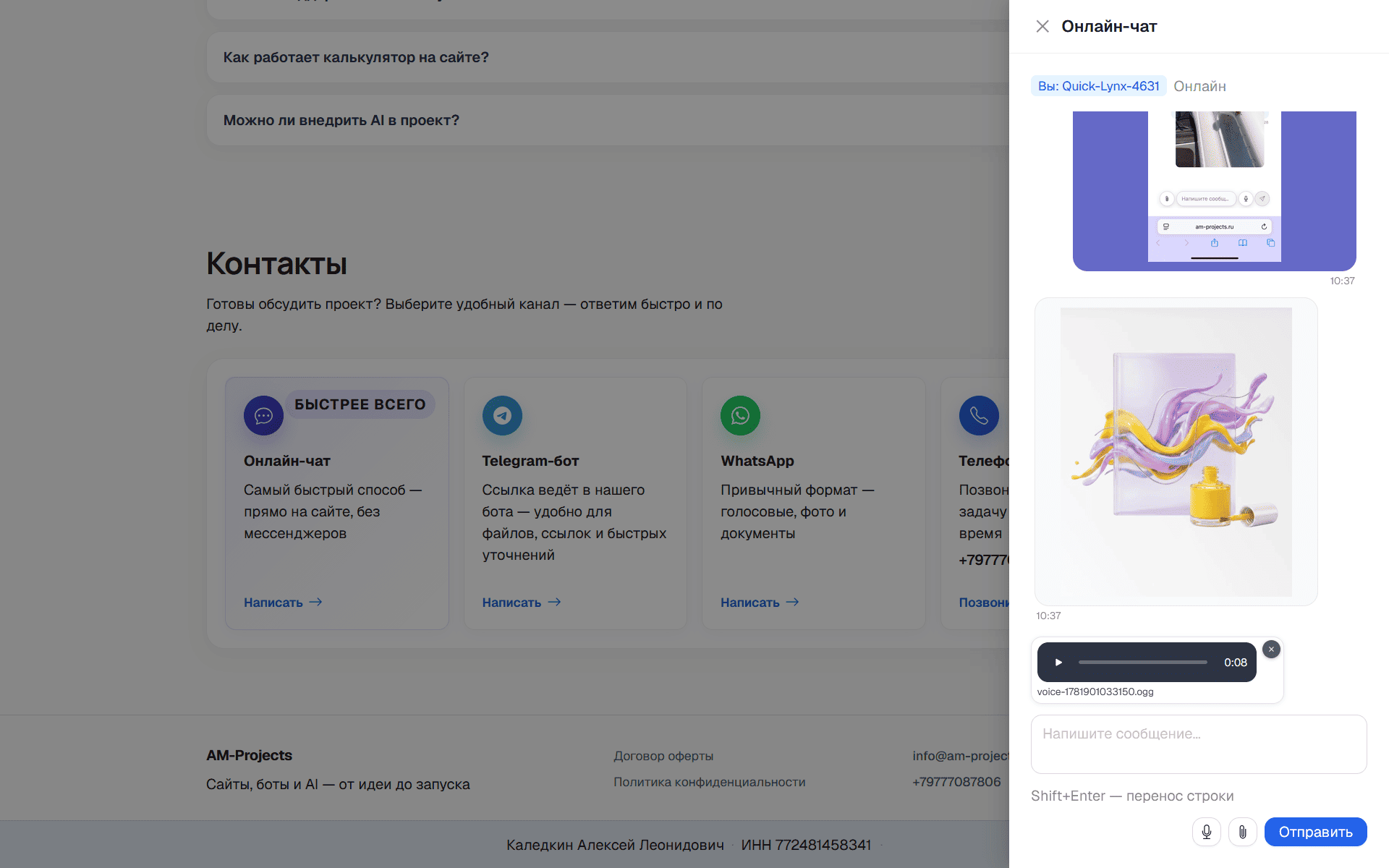Click the Вы: Quick-Lynx-4631 badge

pos(1098,86)
